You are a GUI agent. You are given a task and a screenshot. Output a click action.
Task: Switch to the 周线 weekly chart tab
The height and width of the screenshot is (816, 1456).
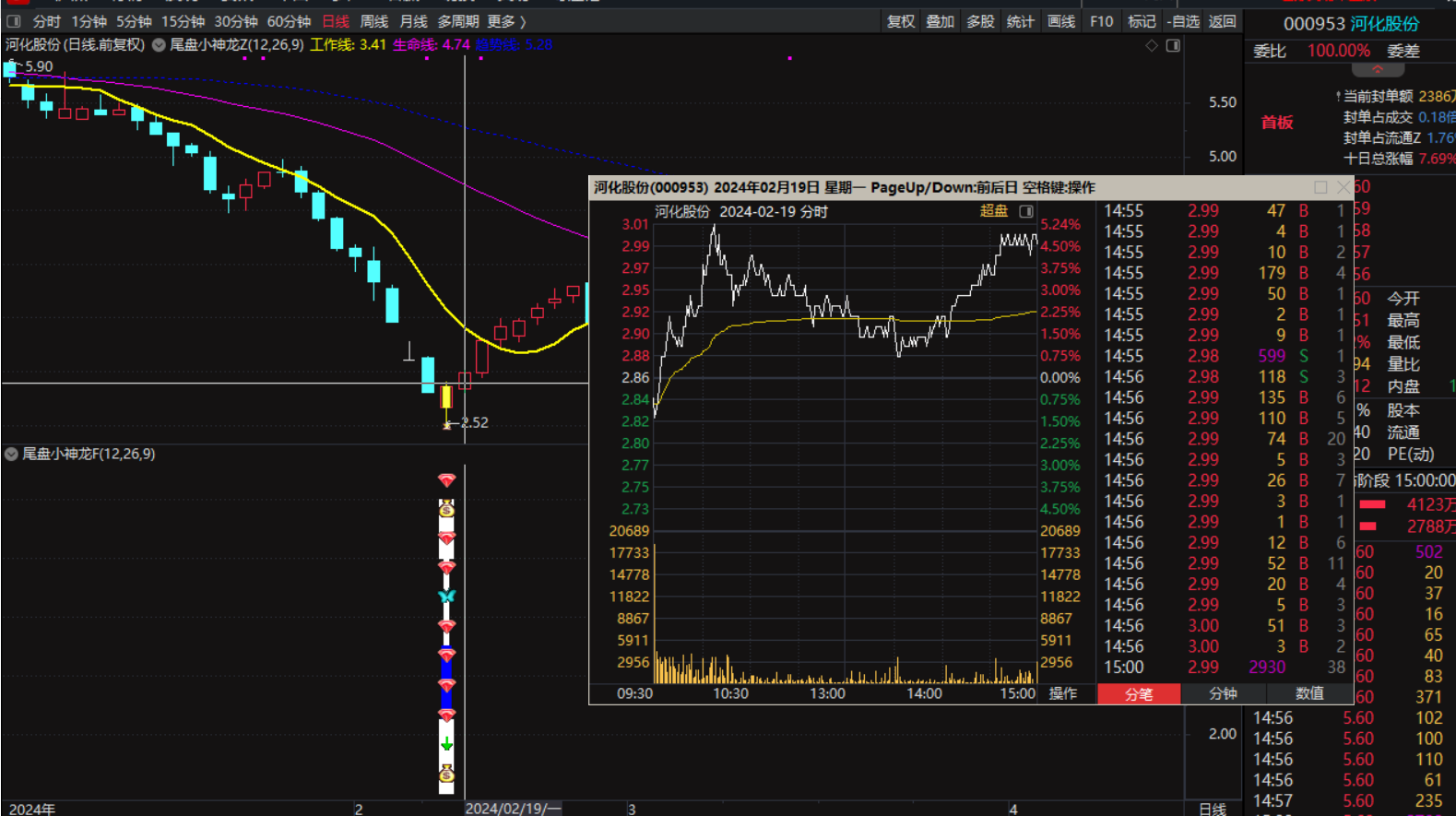373,21
